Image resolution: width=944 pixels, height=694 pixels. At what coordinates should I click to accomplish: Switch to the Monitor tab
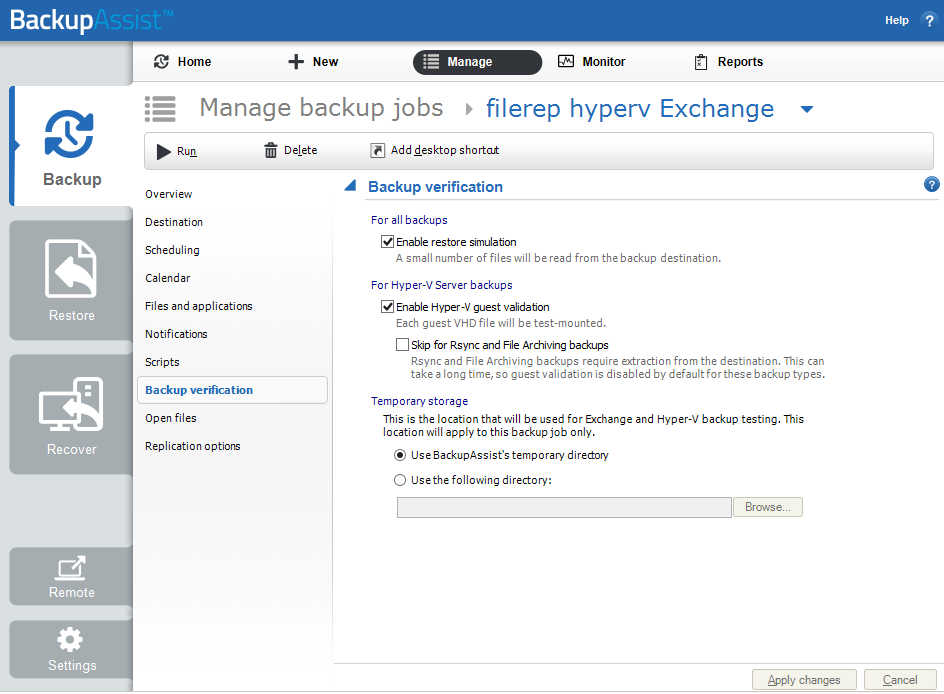(592, 61)
